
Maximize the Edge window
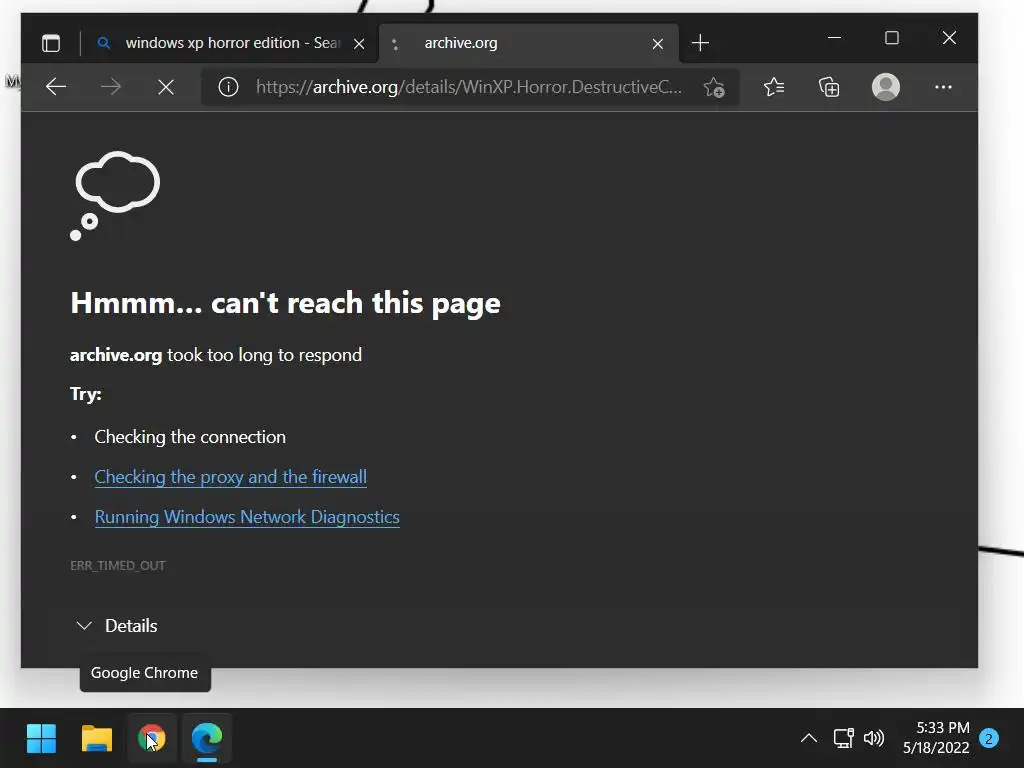click(891, 38)
